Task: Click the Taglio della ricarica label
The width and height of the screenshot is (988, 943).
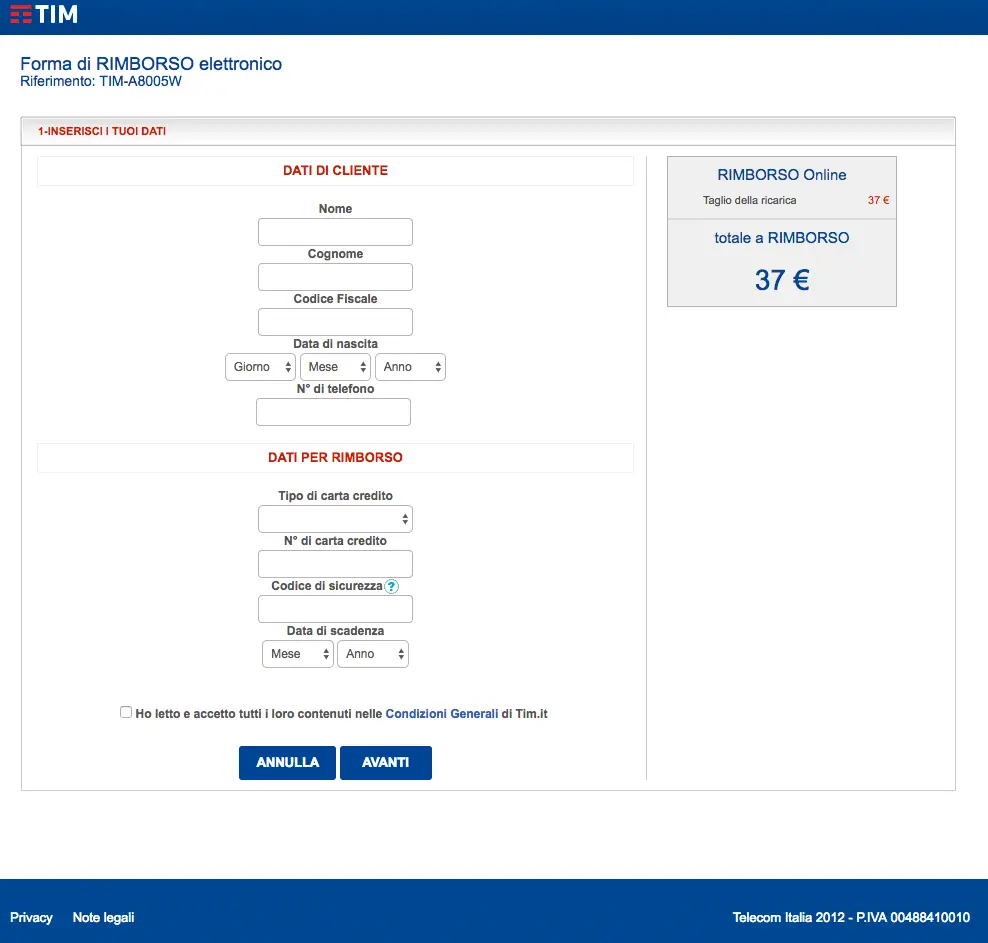Action: [x=750, y=200]
